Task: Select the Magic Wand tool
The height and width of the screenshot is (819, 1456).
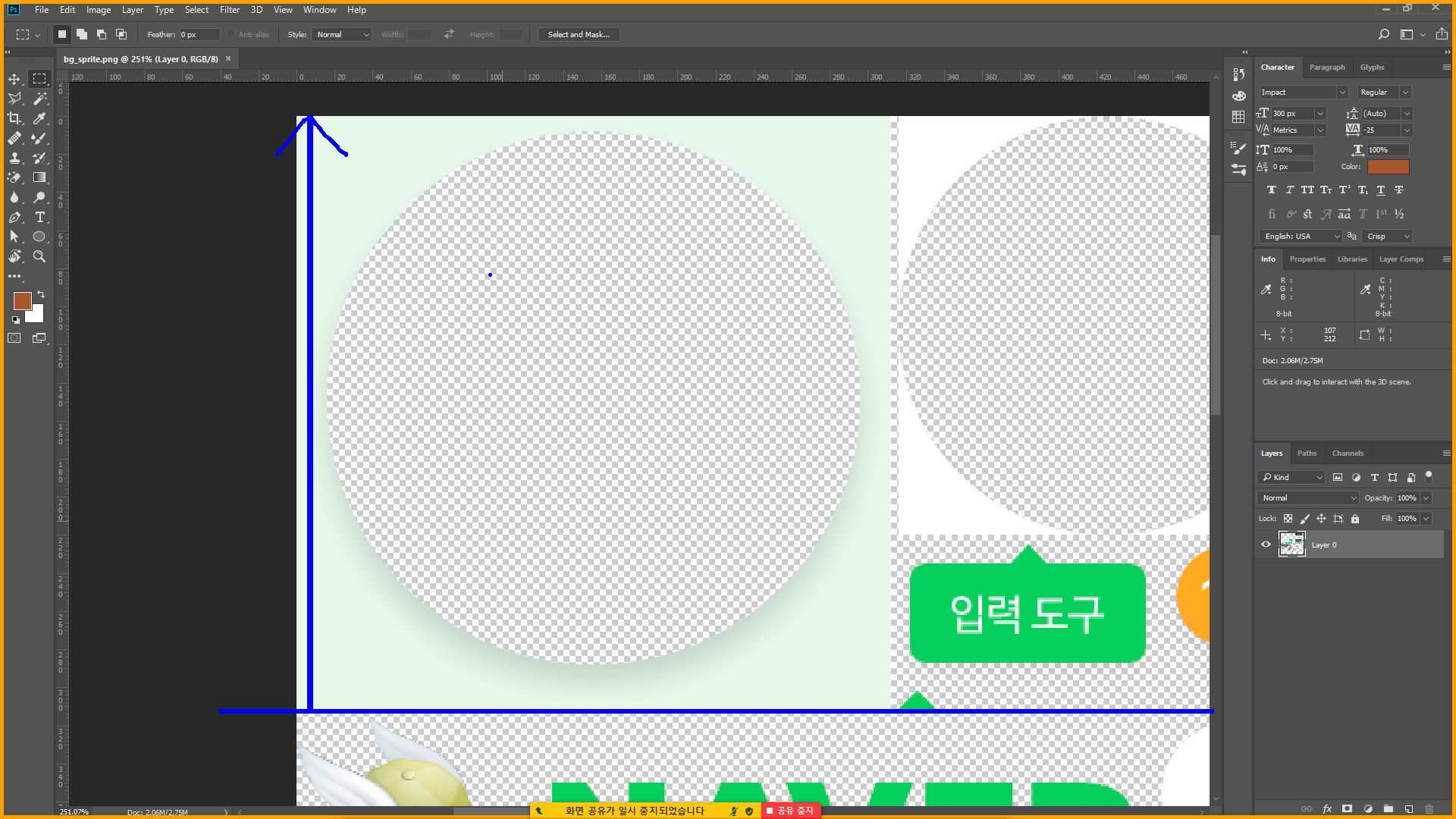Action: [x=39, y=99]
